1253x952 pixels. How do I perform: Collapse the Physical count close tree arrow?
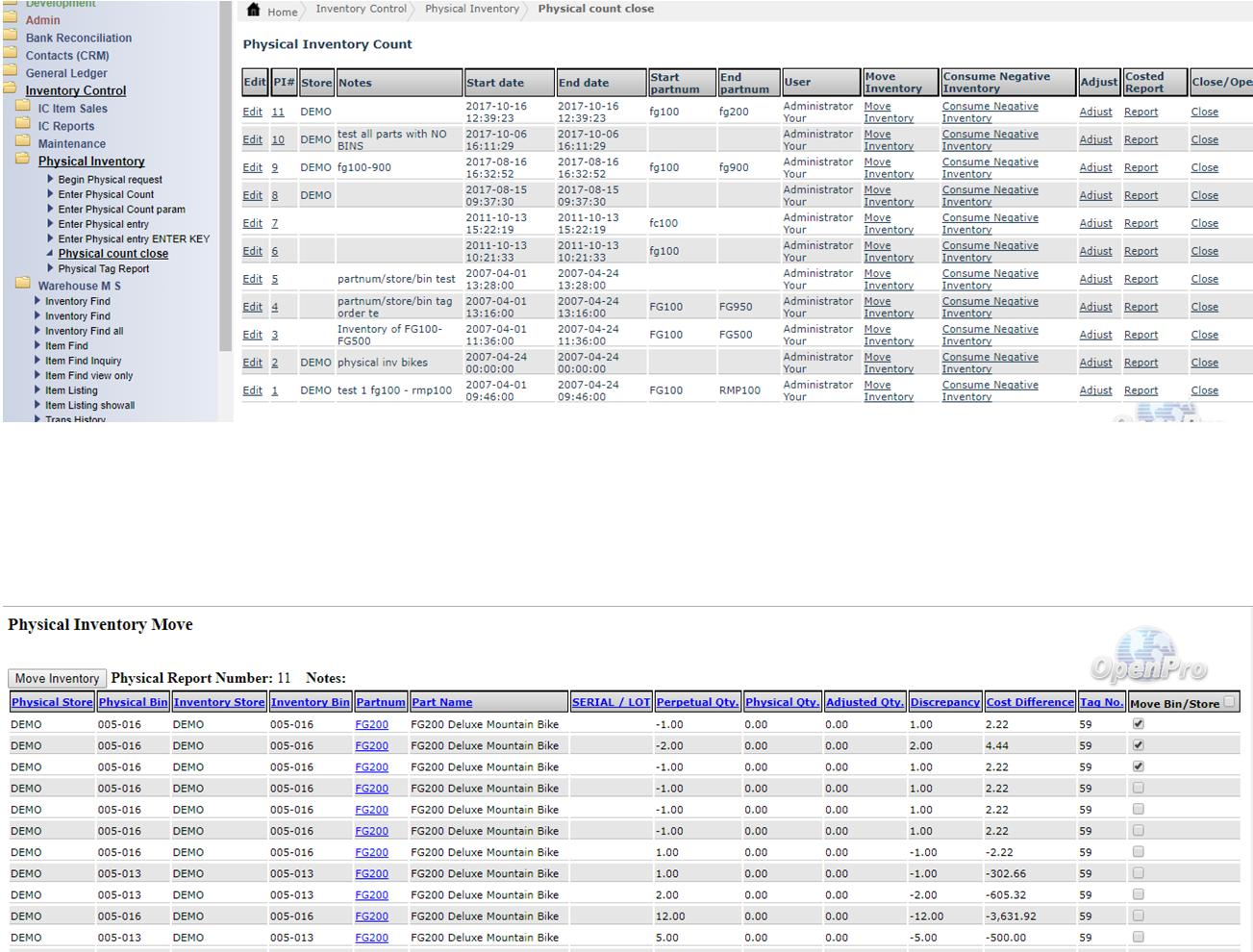tap(50, 254)
